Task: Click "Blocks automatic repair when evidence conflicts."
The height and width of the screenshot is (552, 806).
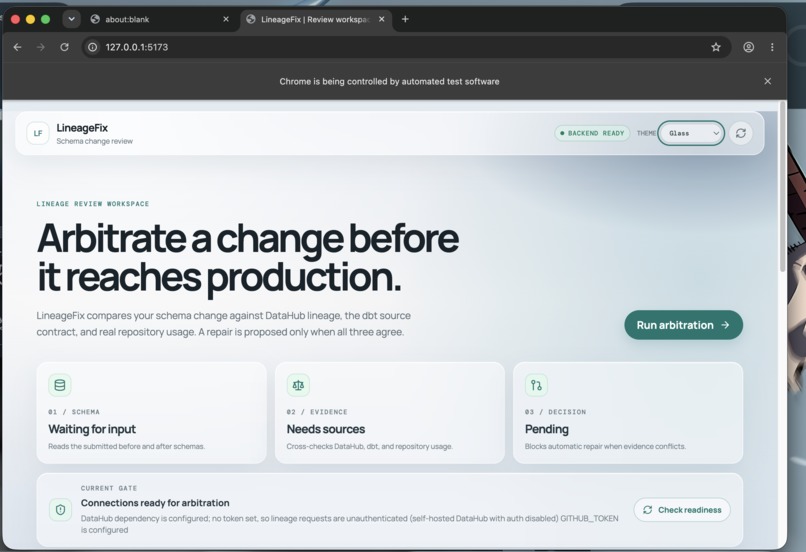Action: (x=605, y=446)
